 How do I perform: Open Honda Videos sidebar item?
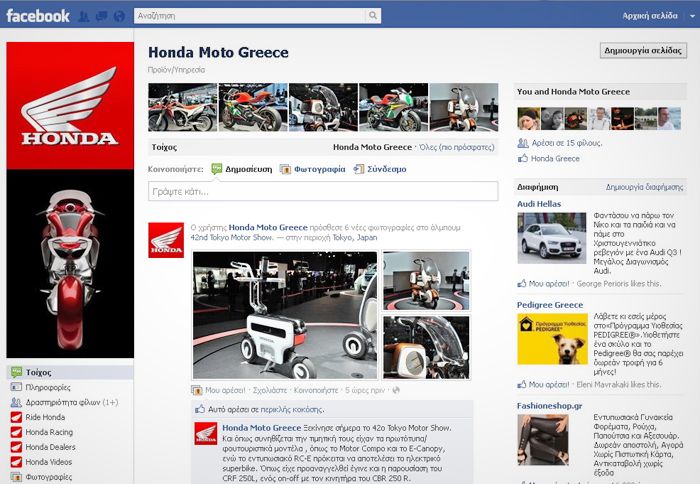click(49, 462)
